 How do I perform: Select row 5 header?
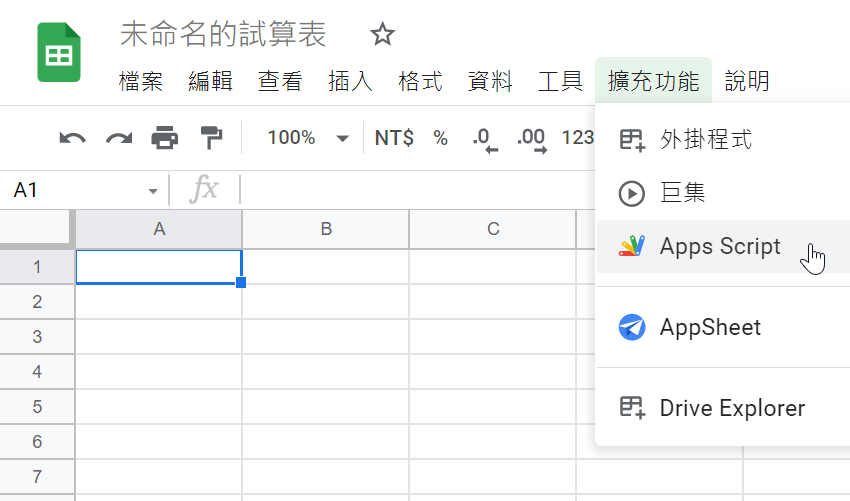click(37, 407)
